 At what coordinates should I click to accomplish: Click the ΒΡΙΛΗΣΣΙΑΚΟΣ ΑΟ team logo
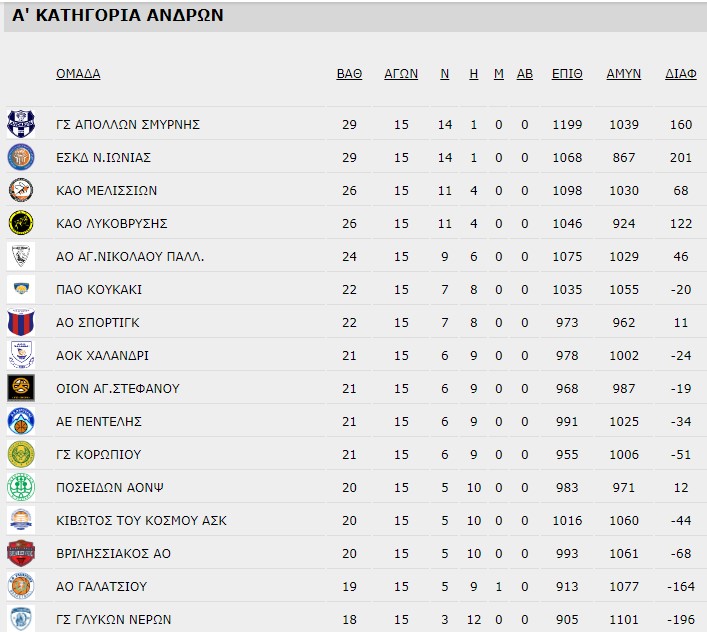click(x=21, y=553)
